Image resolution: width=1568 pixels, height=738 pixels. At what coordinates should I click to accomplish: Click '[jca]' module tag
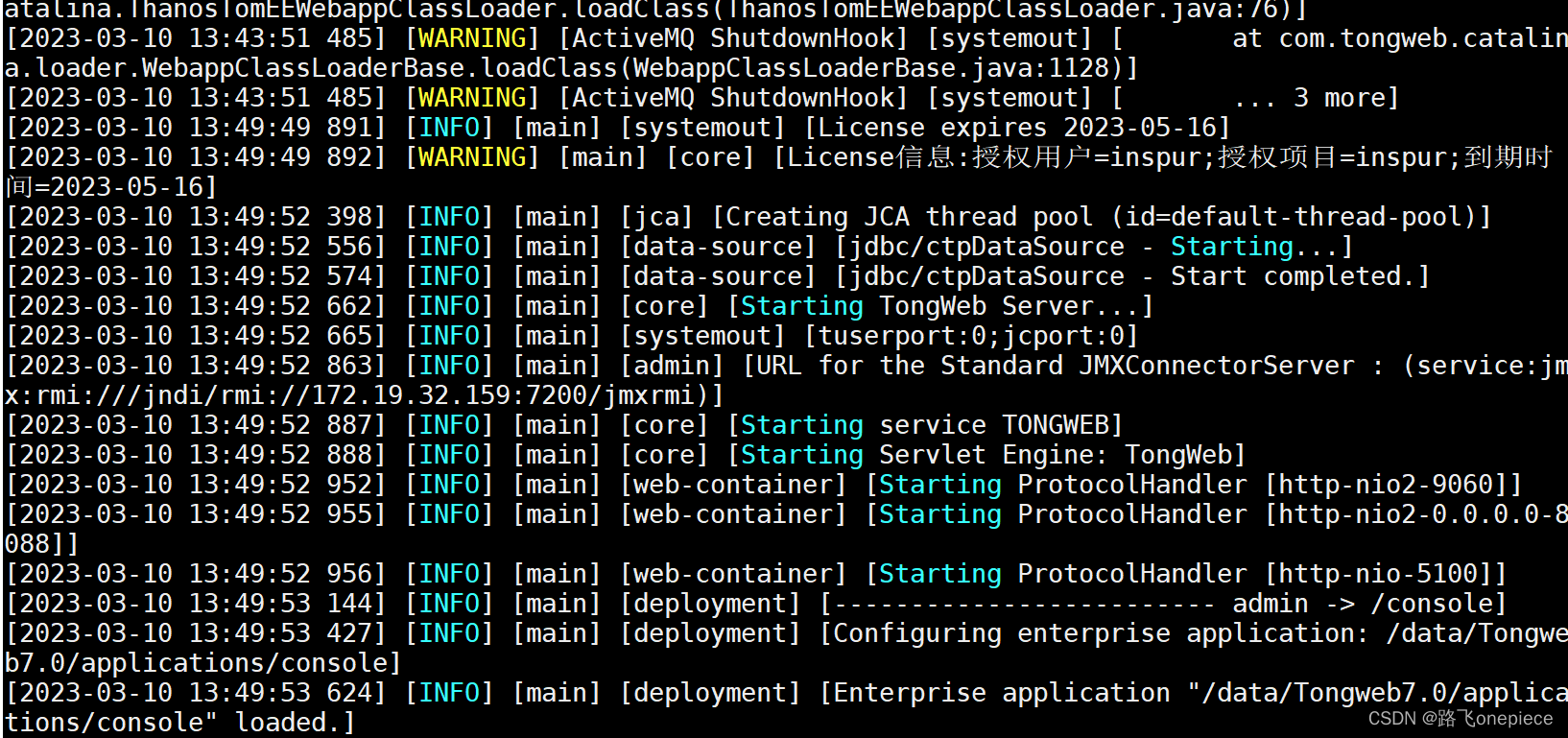tap(655, 217)
